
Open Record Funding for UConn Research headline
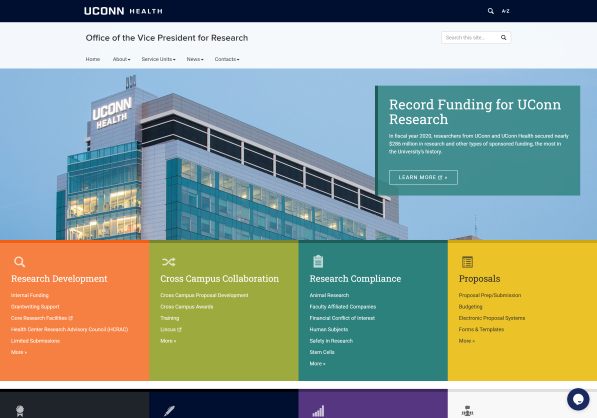coord(475,112)
